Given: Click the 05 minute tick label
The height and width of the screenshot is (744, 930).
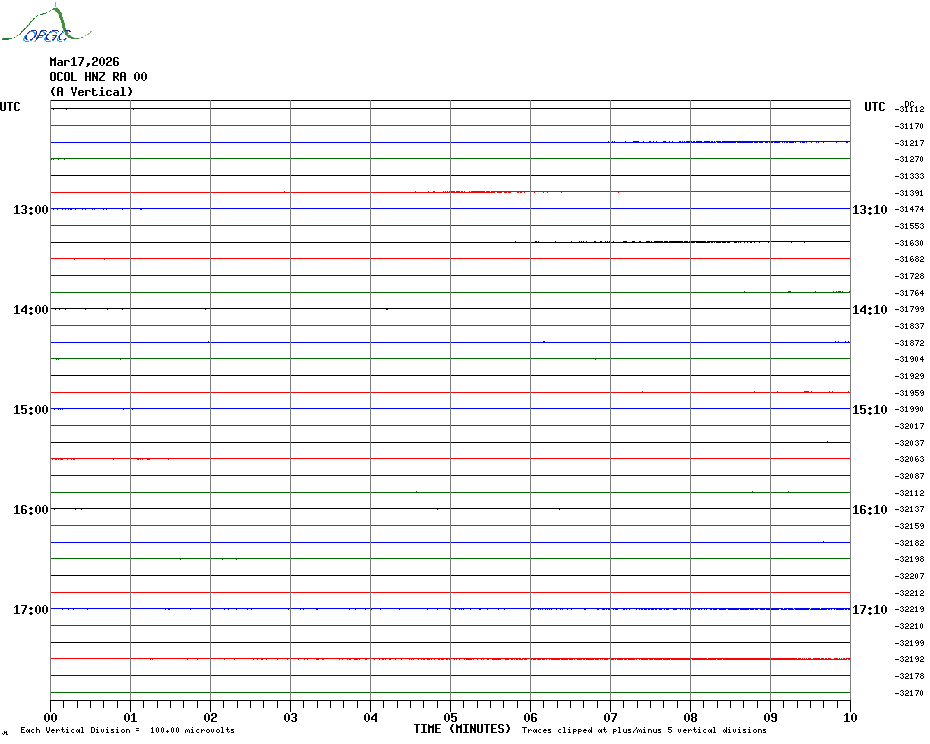Looking at the screenshot, I should 450,717.
